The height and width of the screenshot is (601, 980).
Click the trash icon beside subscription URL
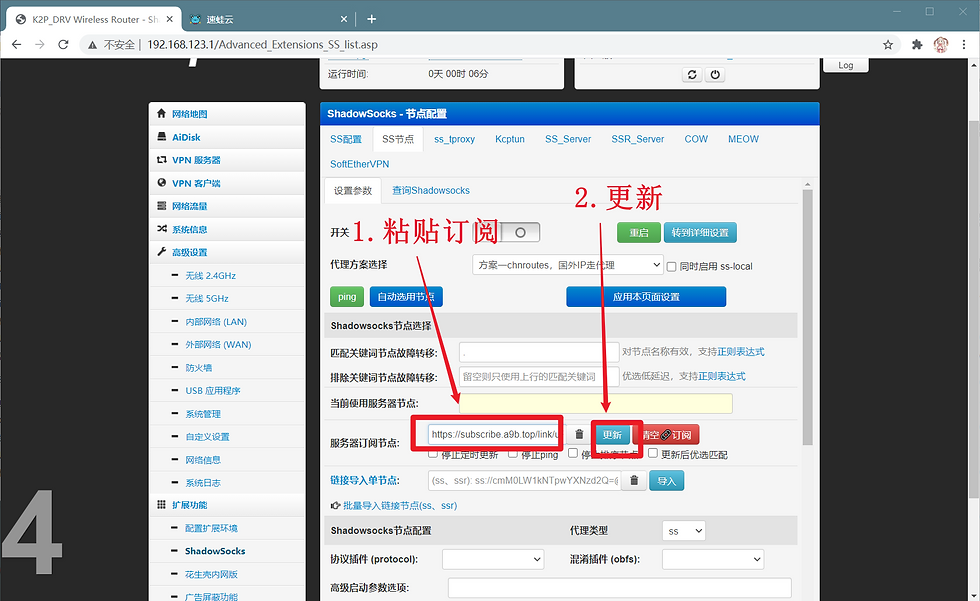579,434
